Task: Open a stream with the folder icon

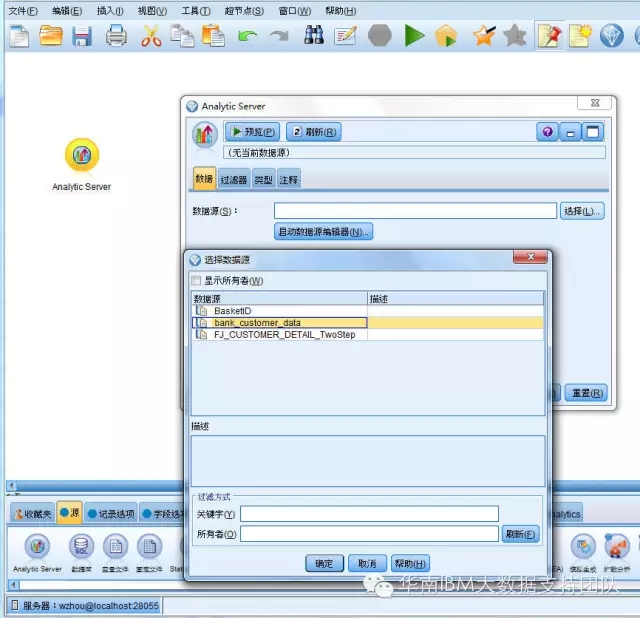Action: [51, 36]
